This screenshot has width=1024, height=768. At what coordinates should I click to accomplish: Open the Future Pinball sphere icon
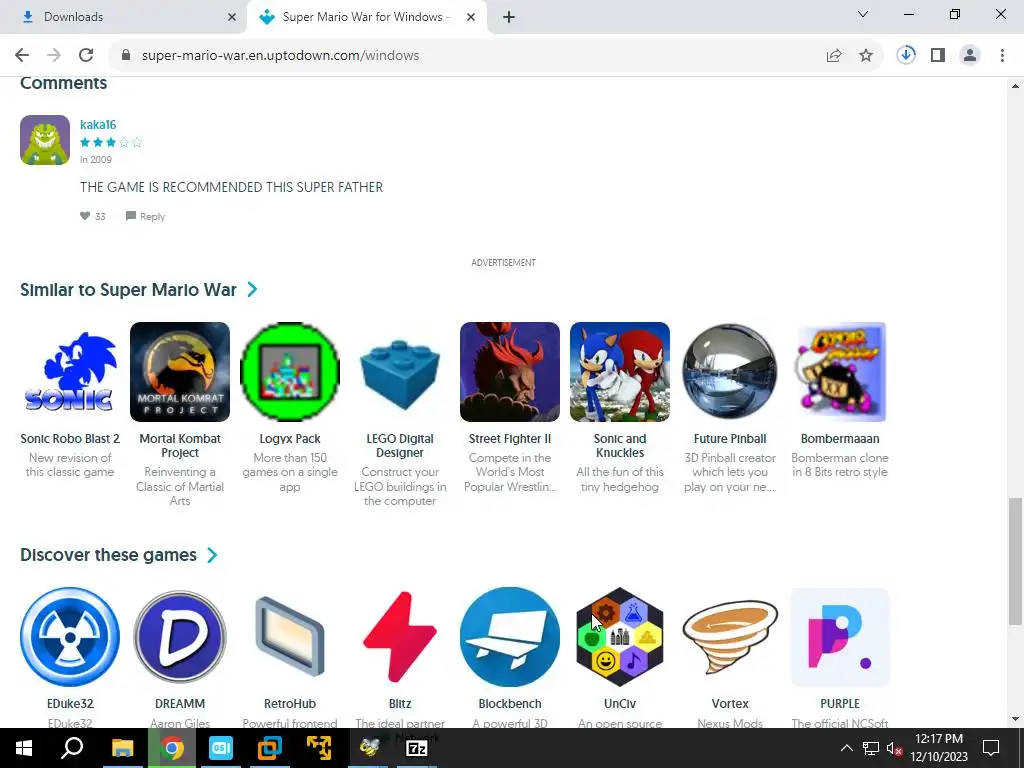[729, 372]
